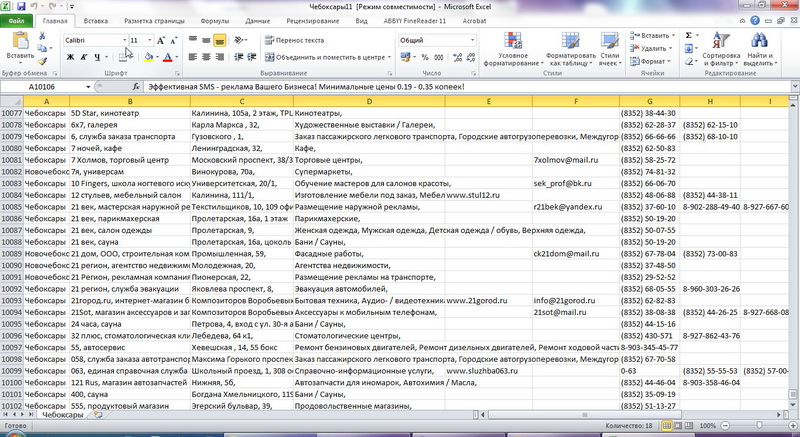Click the decrease indent icon
Image resolution: width=800 pixels, height=437 pixels.
coord(238,57)
